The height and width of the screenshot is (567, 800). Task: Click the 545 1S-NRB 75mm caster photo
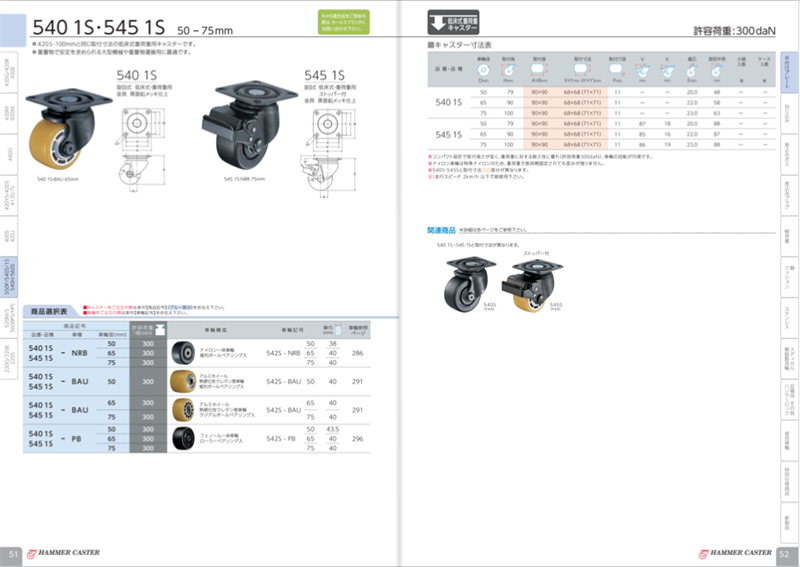(250, 124)
